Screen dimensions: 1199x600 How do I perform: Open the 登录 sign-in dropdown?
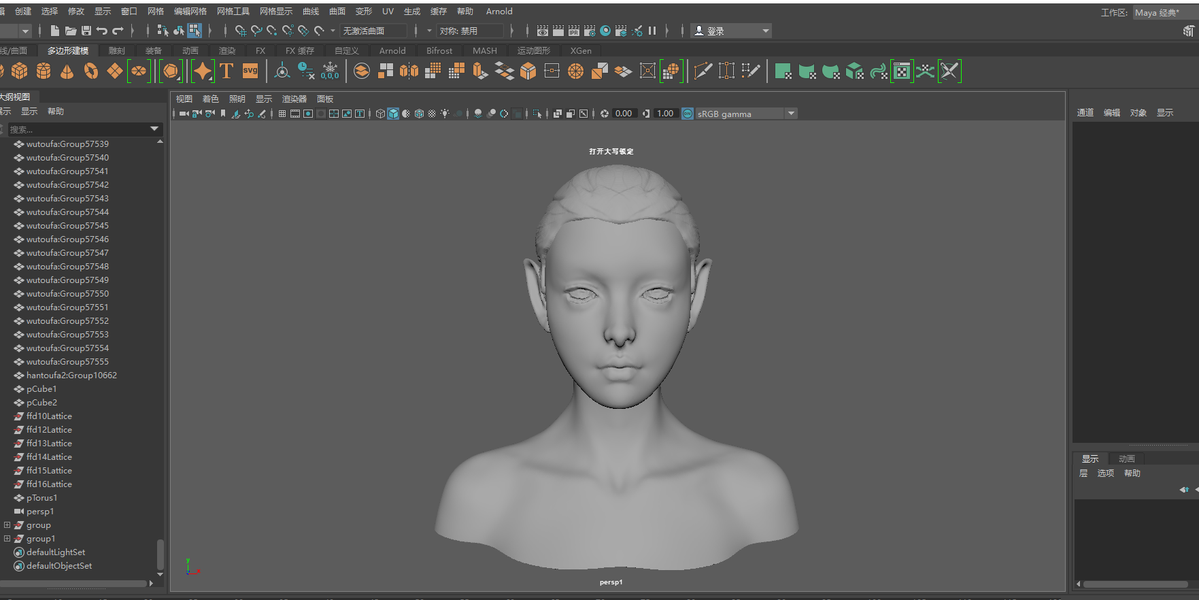(x=732, y=31)
